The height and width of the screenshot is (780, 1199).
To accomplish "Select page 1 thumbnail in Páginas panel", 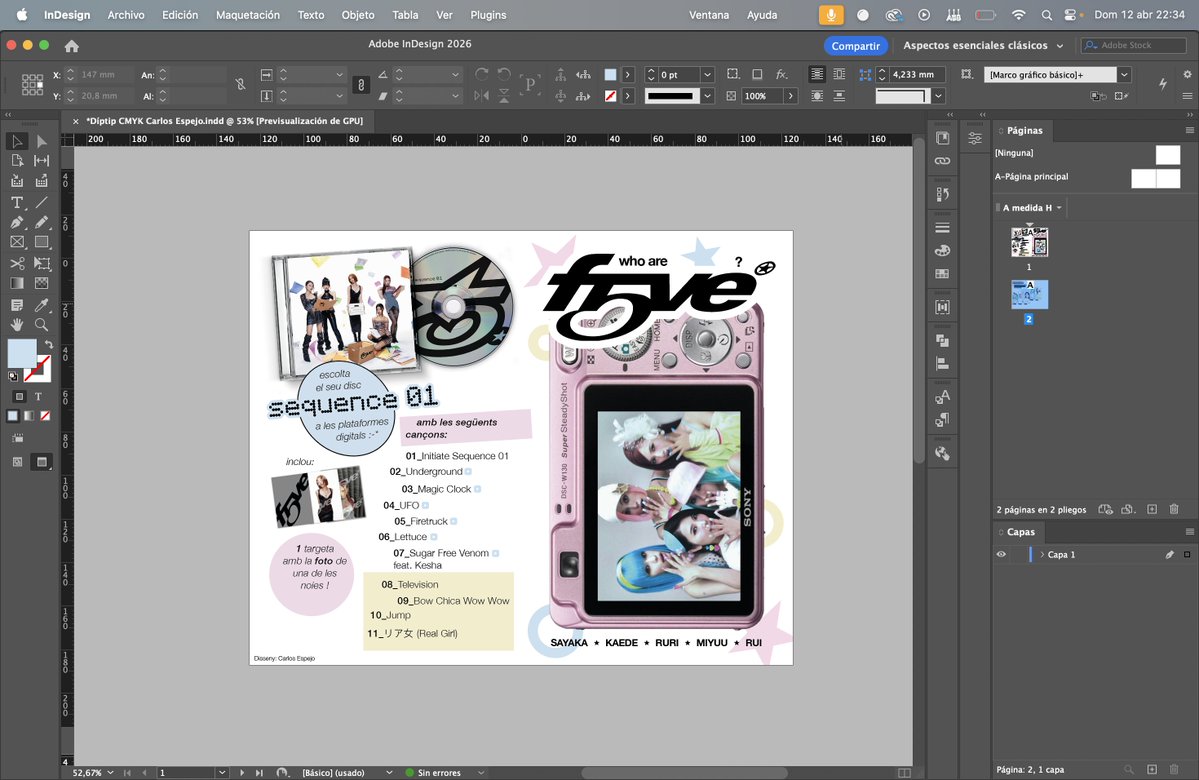I will pyautogui.click(x=1029, y=242).
